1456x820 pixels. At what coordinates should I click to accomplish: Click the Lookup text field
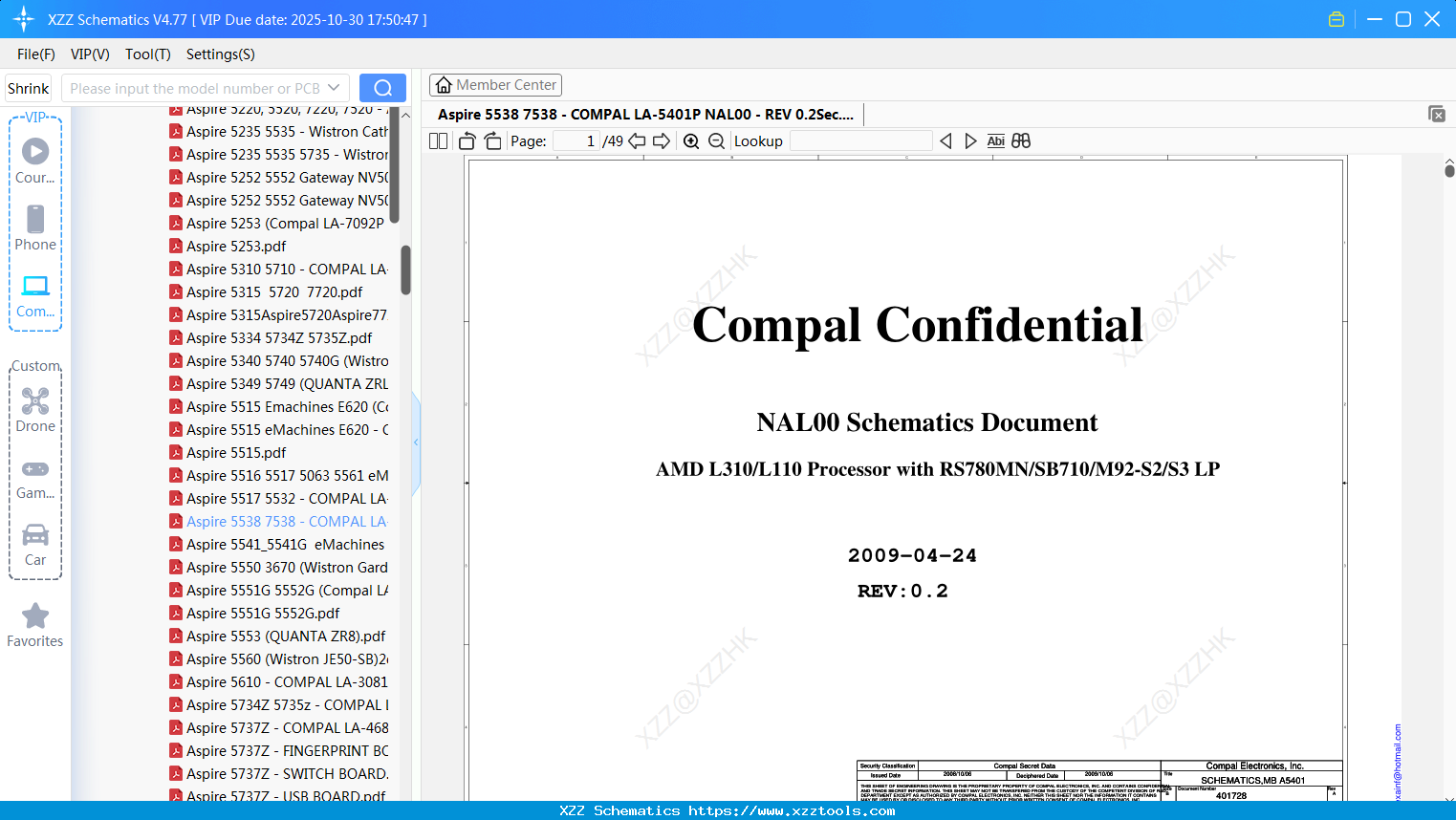click(x=860, y=141)
